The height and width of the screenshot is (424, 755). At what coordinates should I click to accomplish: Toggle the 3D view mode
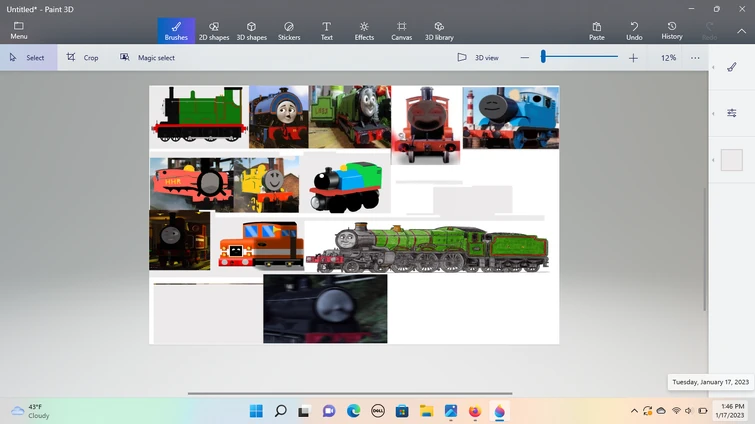[x=478, y=58]
